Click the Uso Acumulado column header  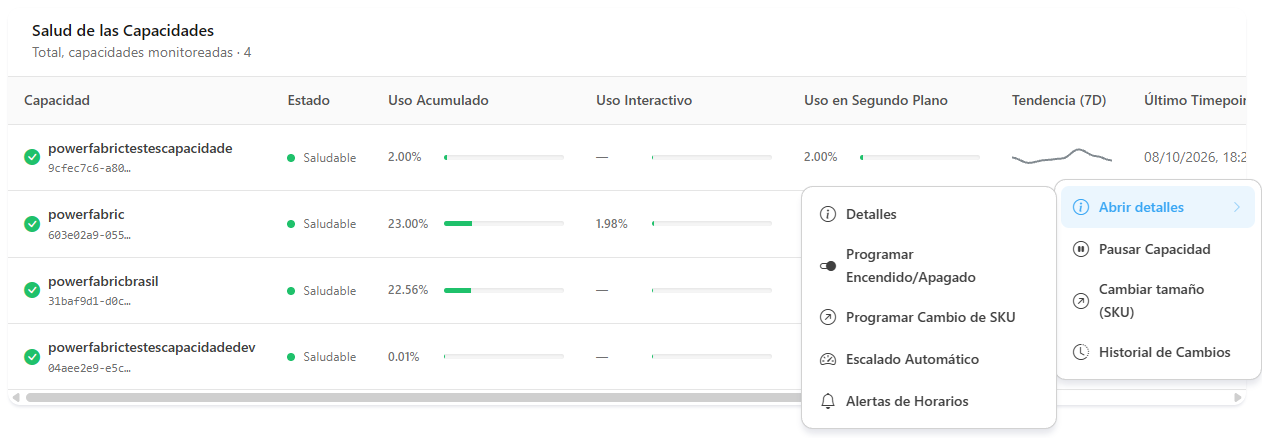[x=438, y=100]
